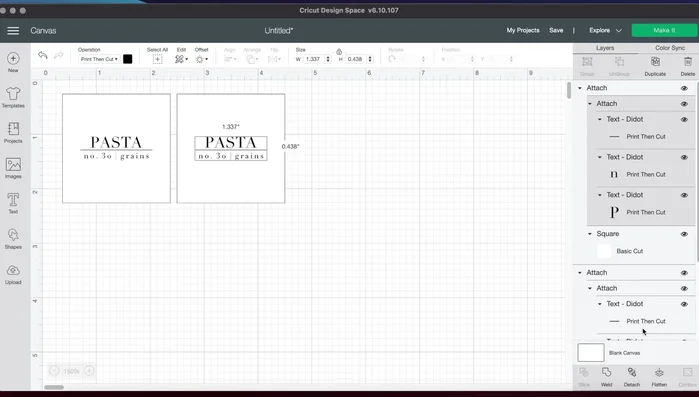Click the Group icon in Layers panel
699x397 pixels.
point(587,66)
